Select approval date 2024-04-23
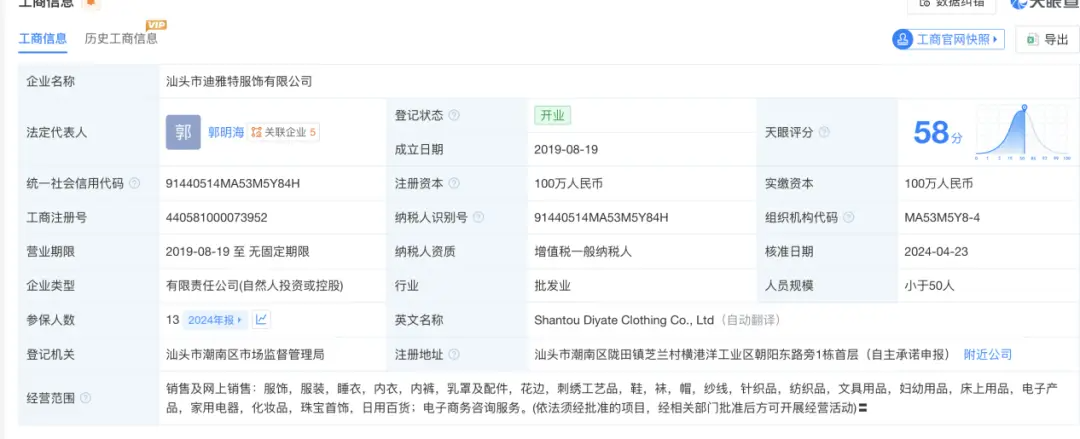 pos(936,252)
